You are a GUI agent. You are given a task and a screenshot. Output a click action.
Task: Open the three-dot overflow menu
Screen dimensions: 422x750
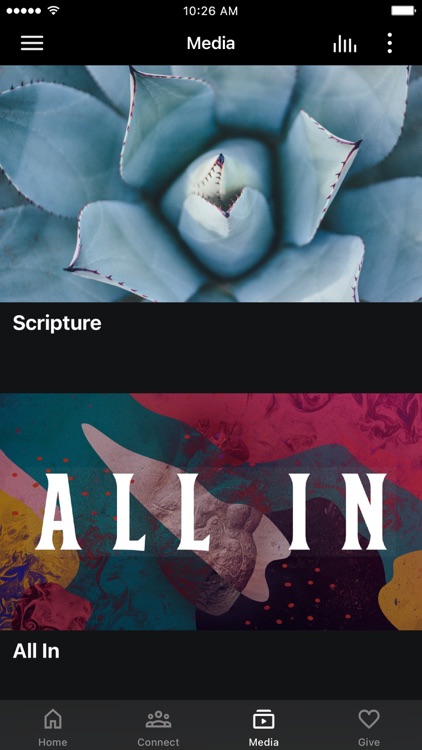pyautogui.click(x=389, y=43)
